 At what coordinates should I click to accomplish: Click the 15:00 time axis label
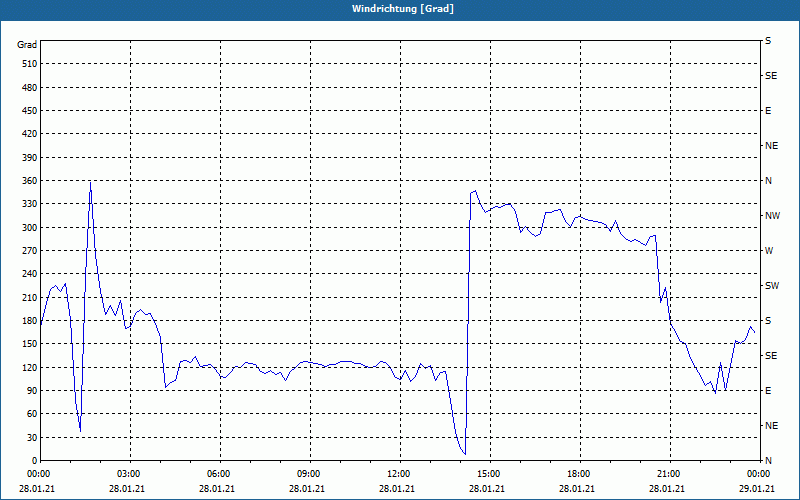(x=489, y=474)
